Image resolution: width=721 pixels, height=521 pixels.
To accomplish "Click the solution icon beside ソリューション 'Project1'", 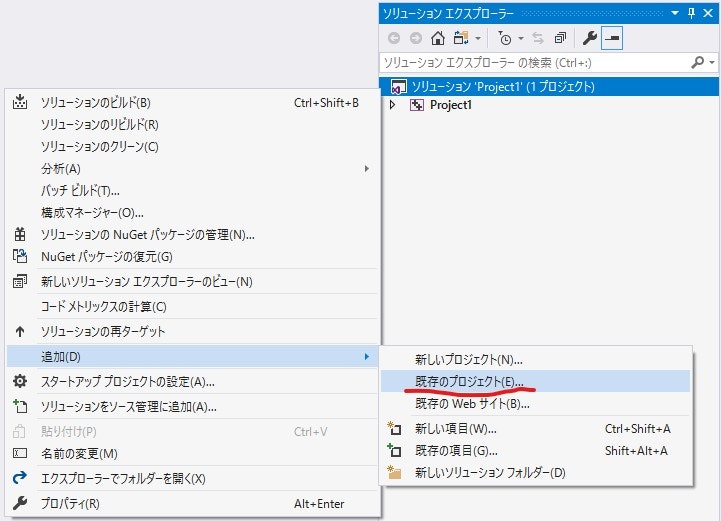I will click(398, 86).
